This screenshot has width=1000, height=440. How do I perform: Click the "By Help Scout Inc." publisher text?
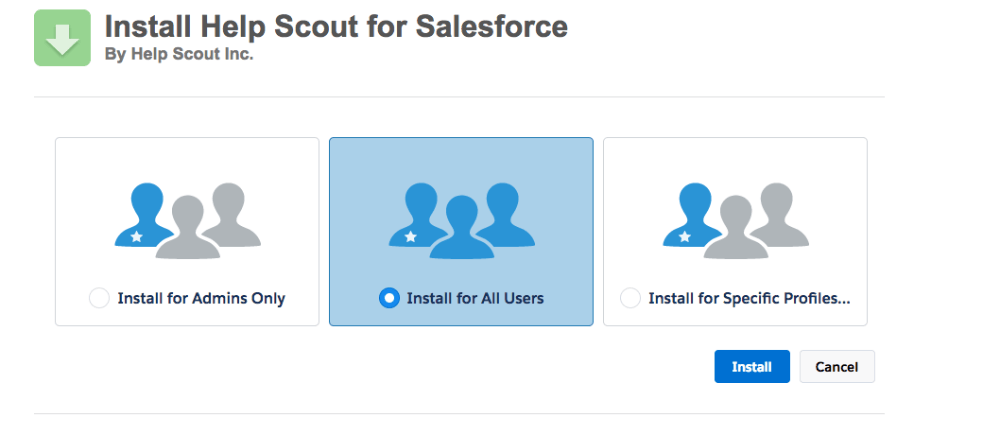tap(179, 54)
